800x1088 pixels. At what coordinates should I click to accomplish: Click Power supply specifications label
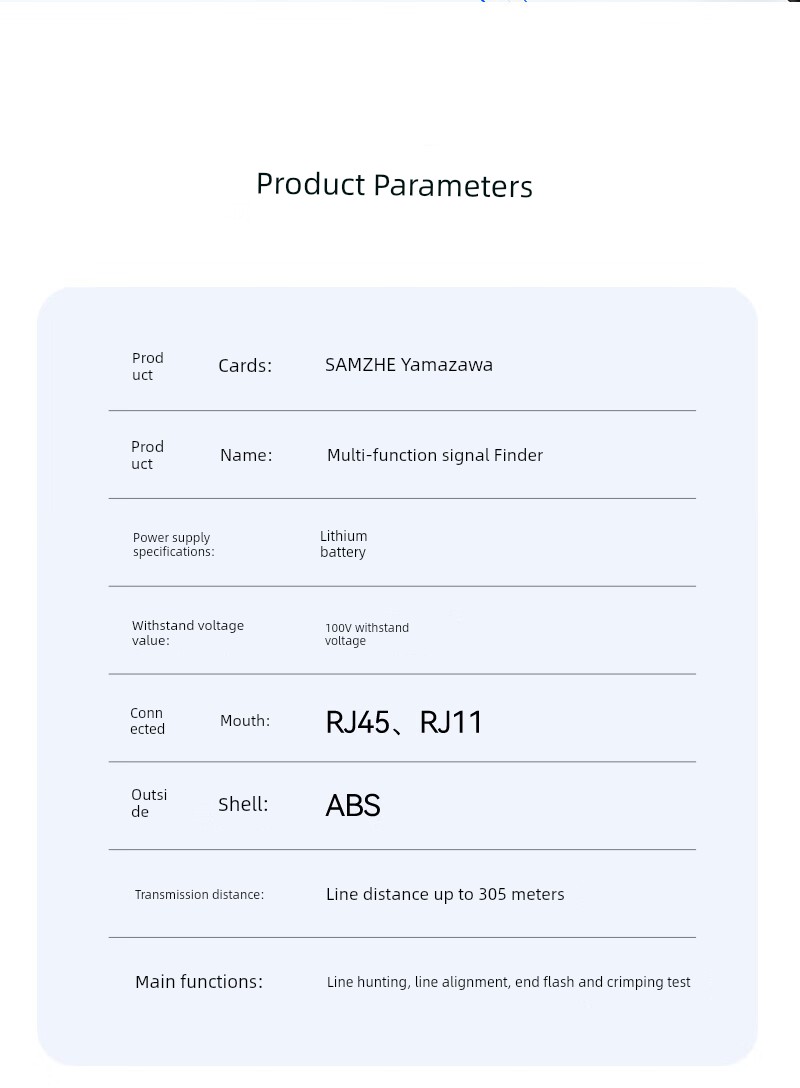coord(173,545)
